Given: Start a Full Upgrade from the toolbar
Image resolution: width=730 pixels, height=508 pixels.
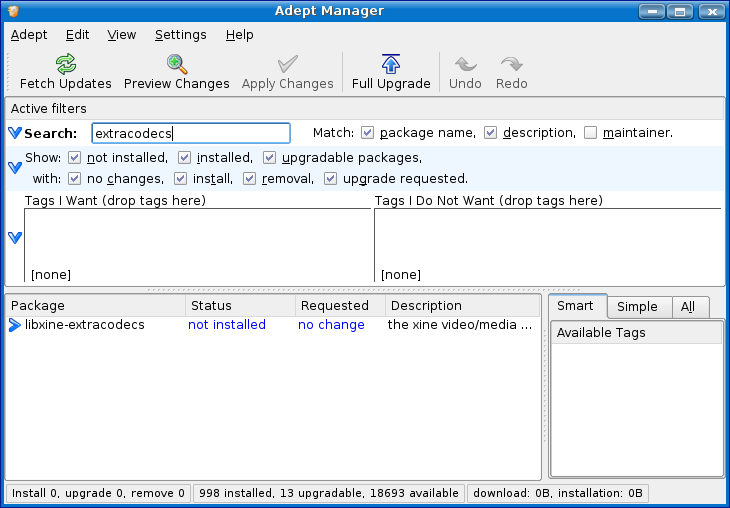Looking at the screenshot, I should 391,72.
